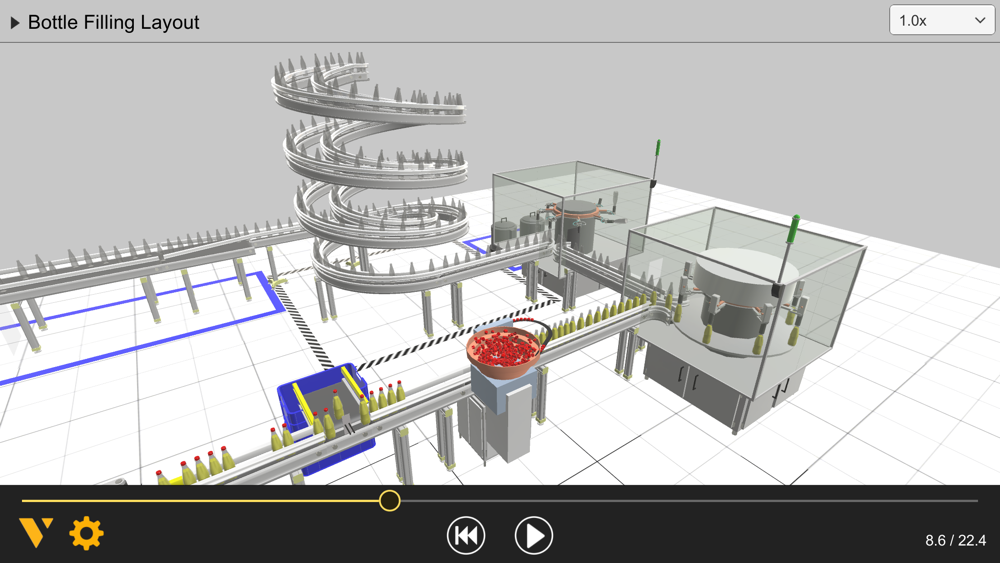Click the green signal light on the right enclosure

[795, 230]
